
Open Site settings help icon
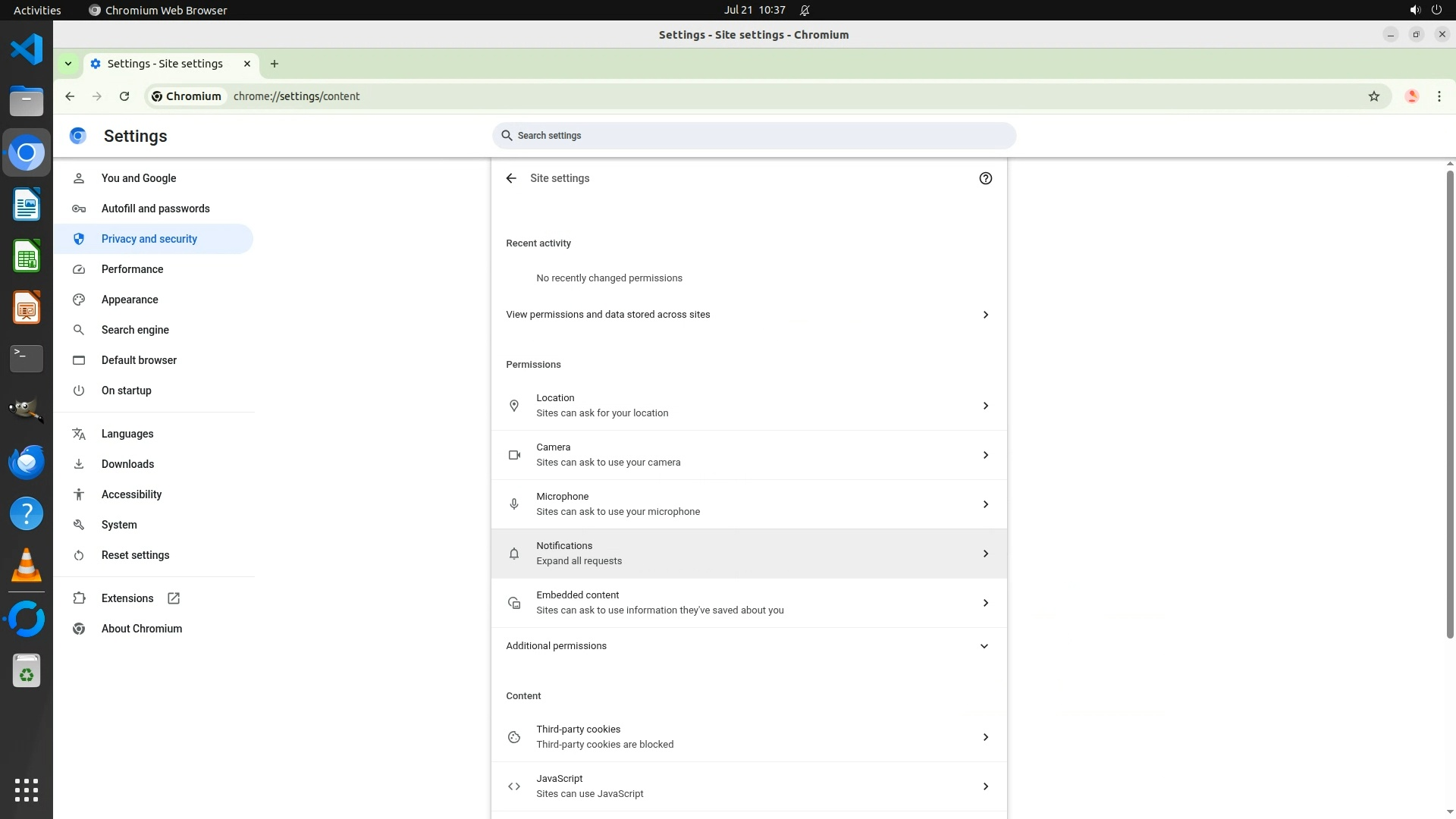click(x=985, y=178)
